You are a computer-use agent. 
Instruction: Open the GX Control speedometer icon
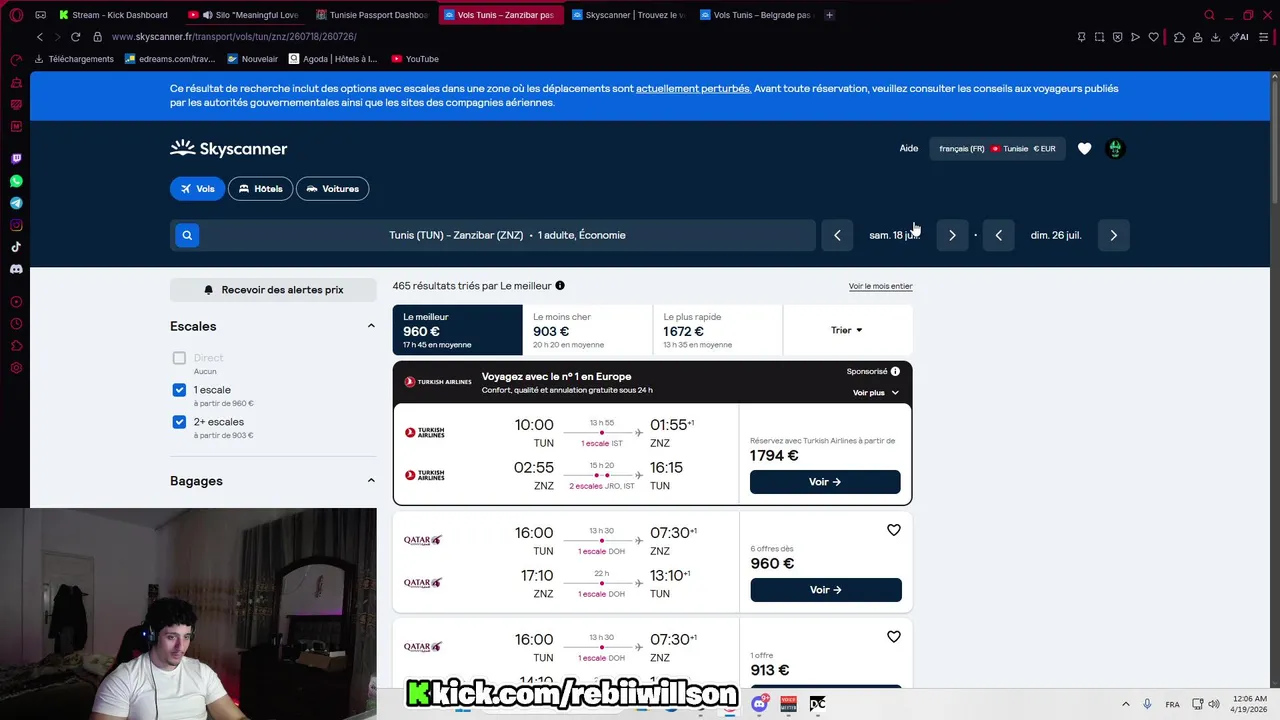pos(16,61)
